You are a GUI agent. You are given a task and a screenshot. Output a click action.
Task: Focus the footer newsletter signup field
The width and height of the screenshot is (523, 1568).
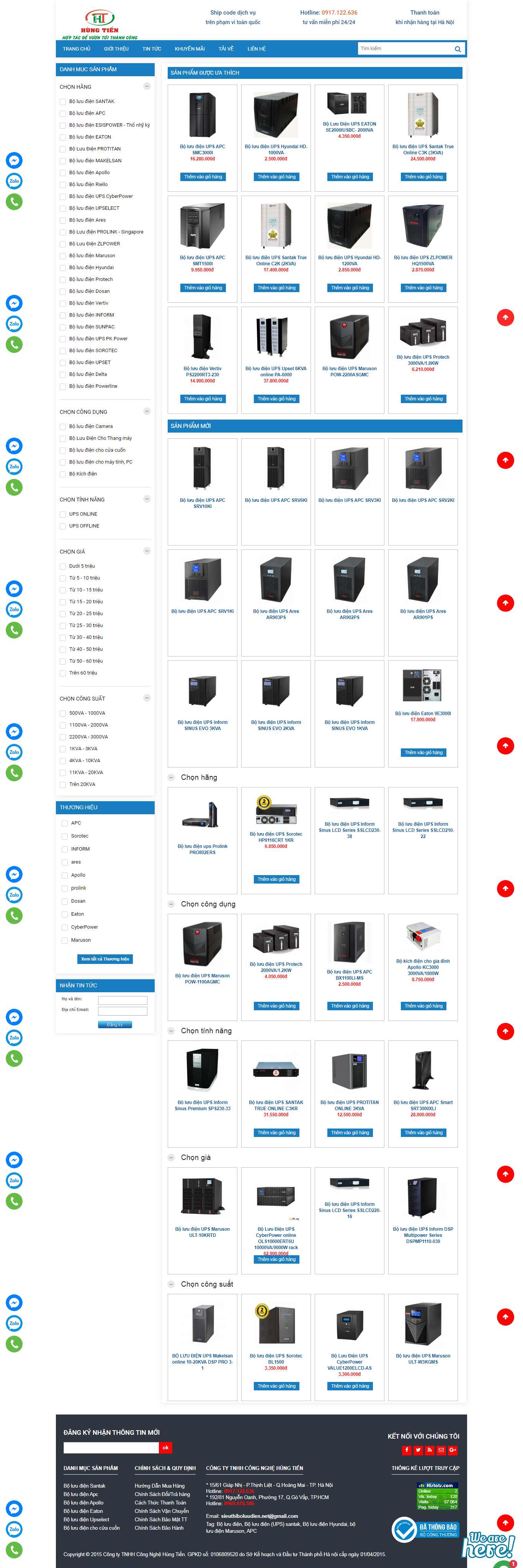click(111, 1447)
